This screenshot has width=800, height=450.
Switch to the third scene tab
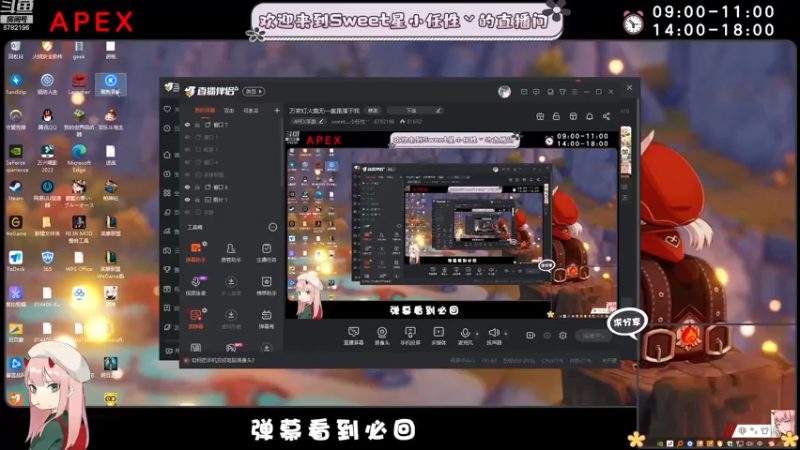(x=251, y=110)
